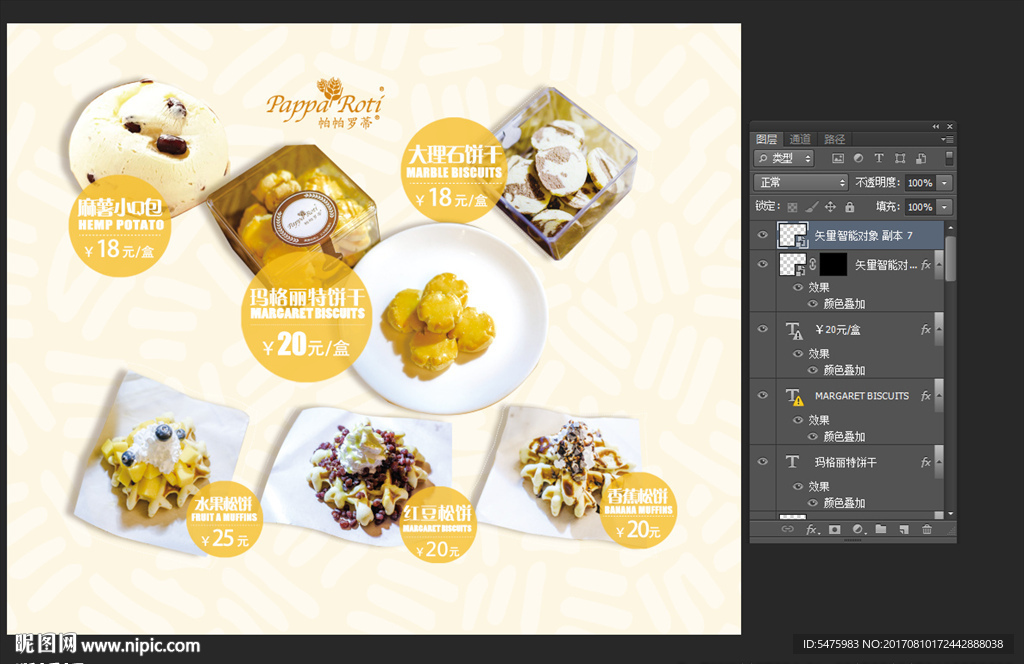
Task: Hide the 矢量智能对象 副本 7 layer
Action: click(762, 235)
